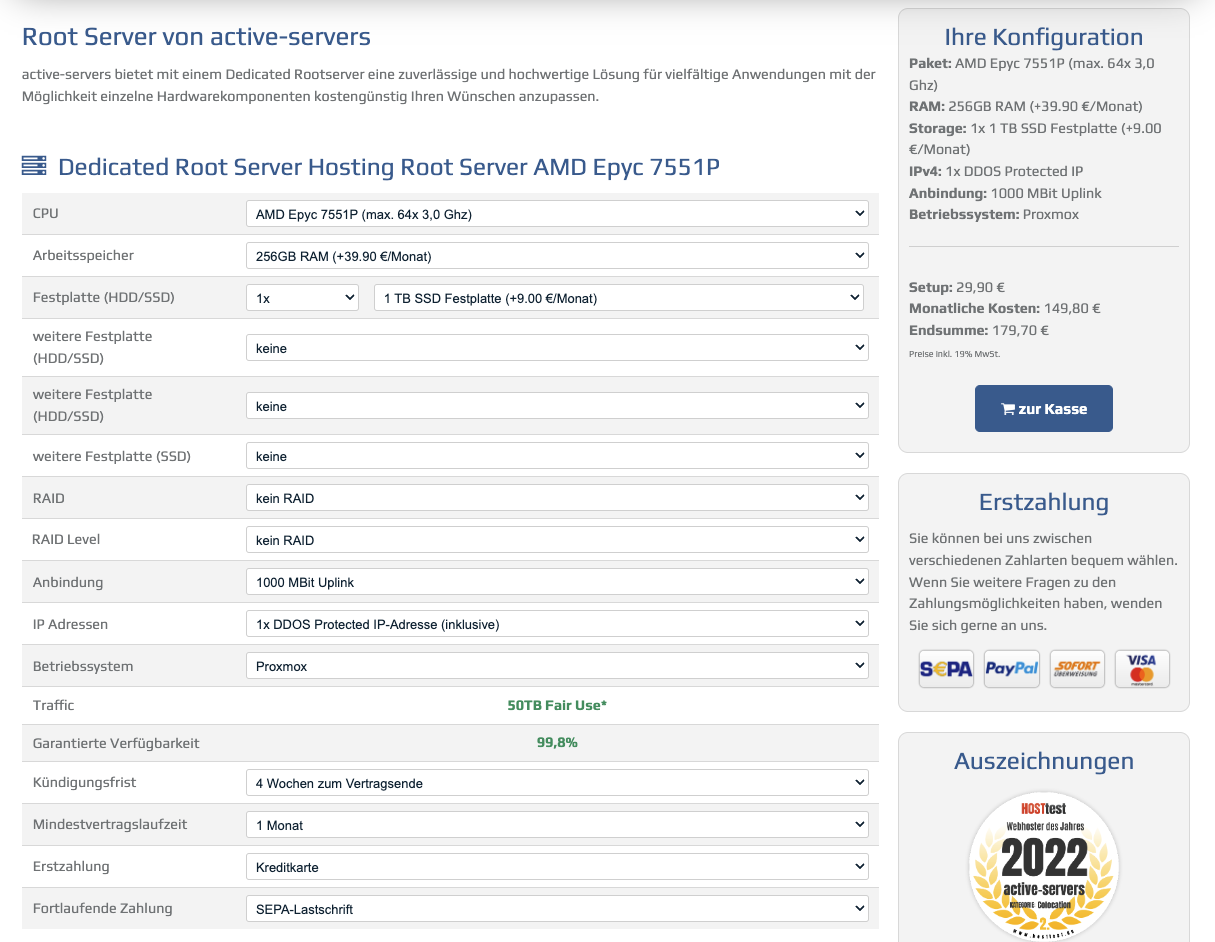The height and width of the screenshot is (942, 1215).
Task: Click the zur Kasse checkout button
Action: pos(1043,408)
